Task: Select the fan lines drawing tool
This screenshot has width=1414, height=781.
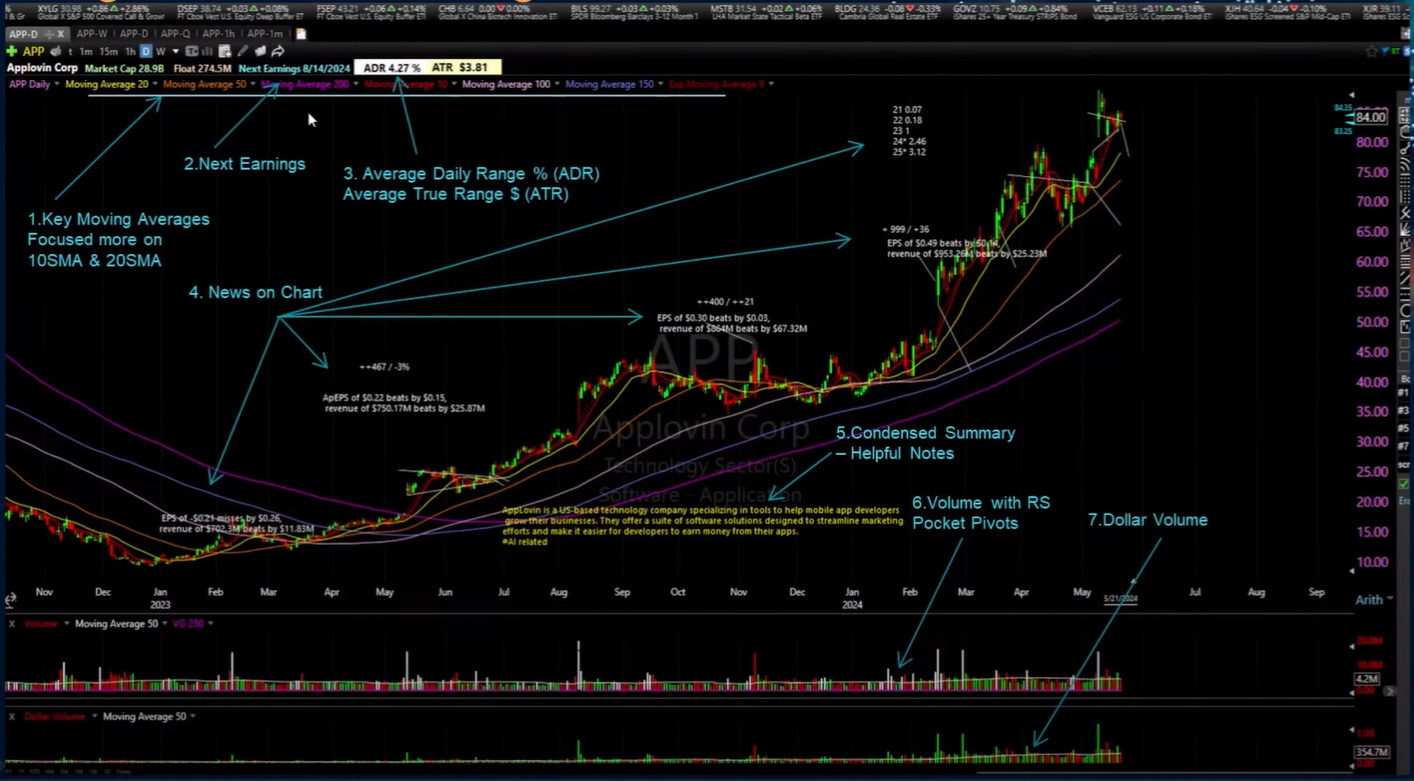Action: click(x=1405, y=229)
